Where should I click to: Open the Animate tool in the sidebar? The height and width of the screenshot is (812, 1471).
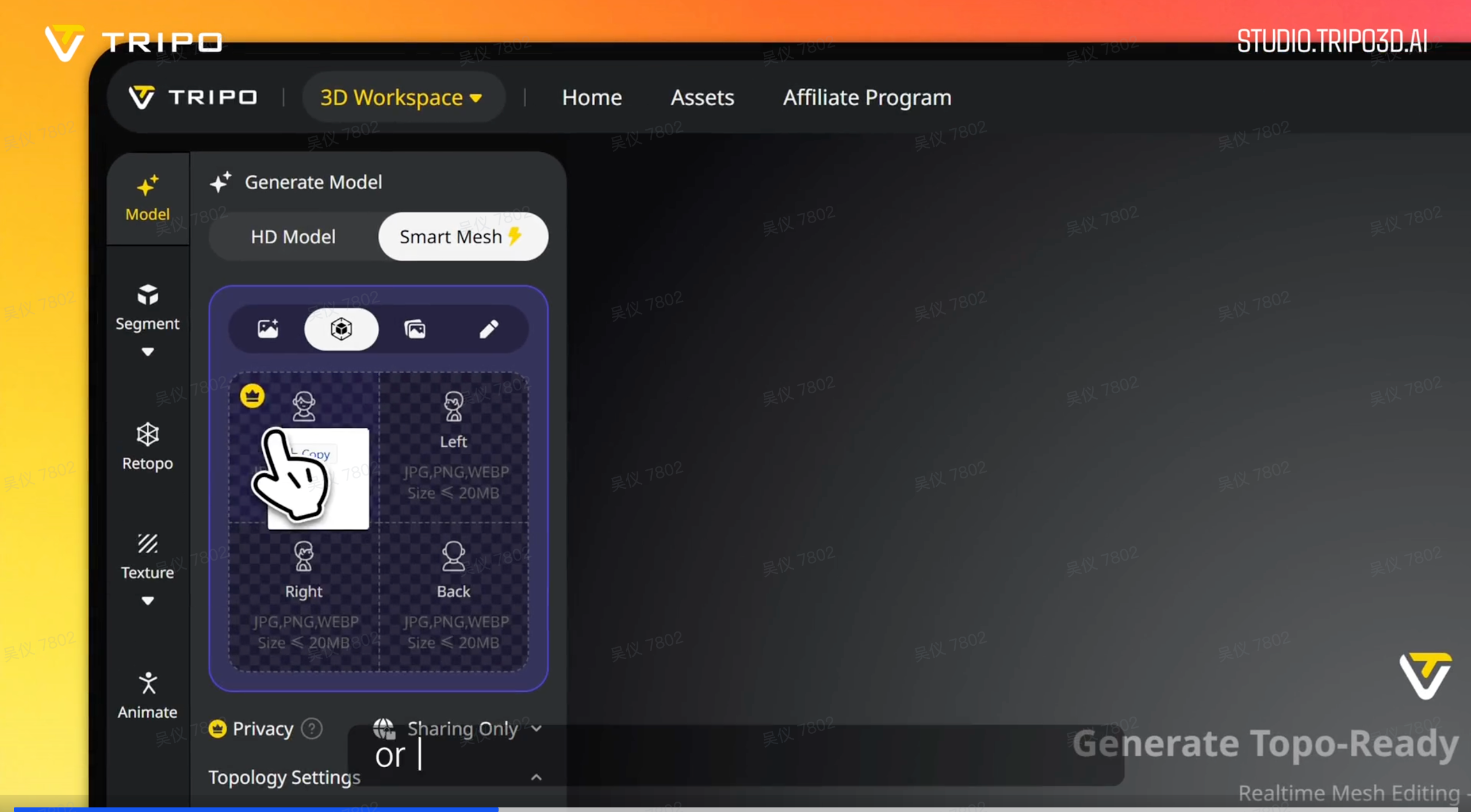(x=148, y=695)
